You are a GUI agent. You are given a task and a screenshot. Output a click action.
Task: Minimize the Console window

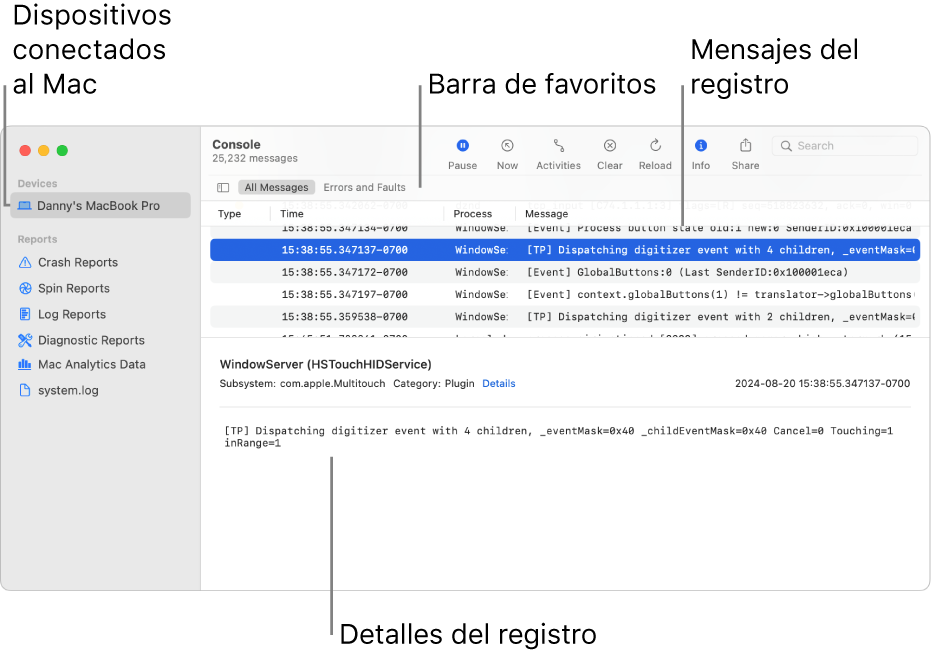[43, 151]
